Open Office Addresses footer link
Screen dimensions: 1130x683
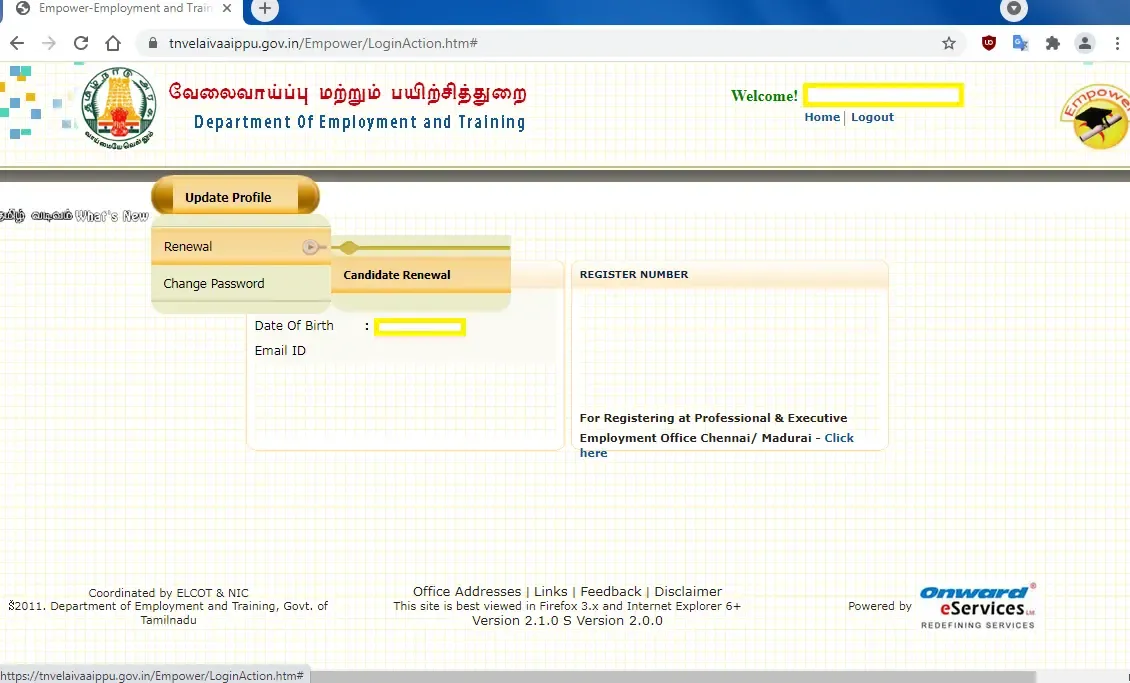[466, 592]
